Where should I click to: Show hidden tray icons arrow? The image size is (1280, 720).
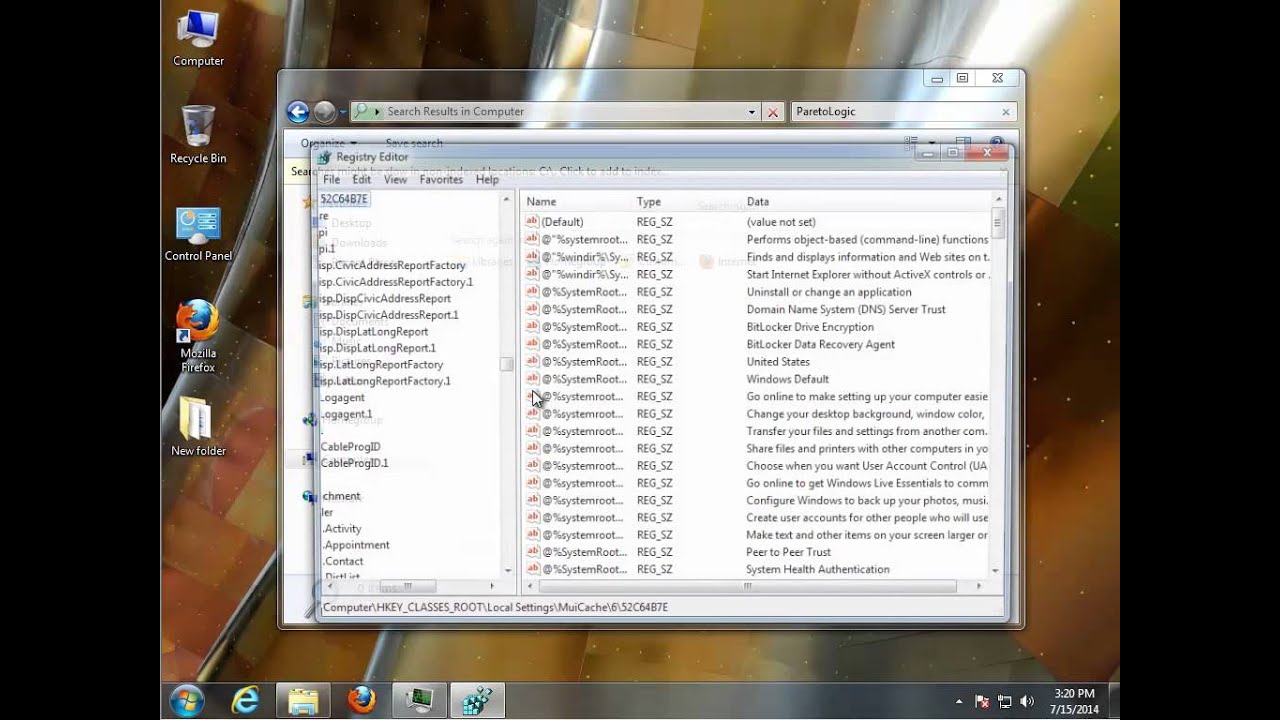point(959,701)
